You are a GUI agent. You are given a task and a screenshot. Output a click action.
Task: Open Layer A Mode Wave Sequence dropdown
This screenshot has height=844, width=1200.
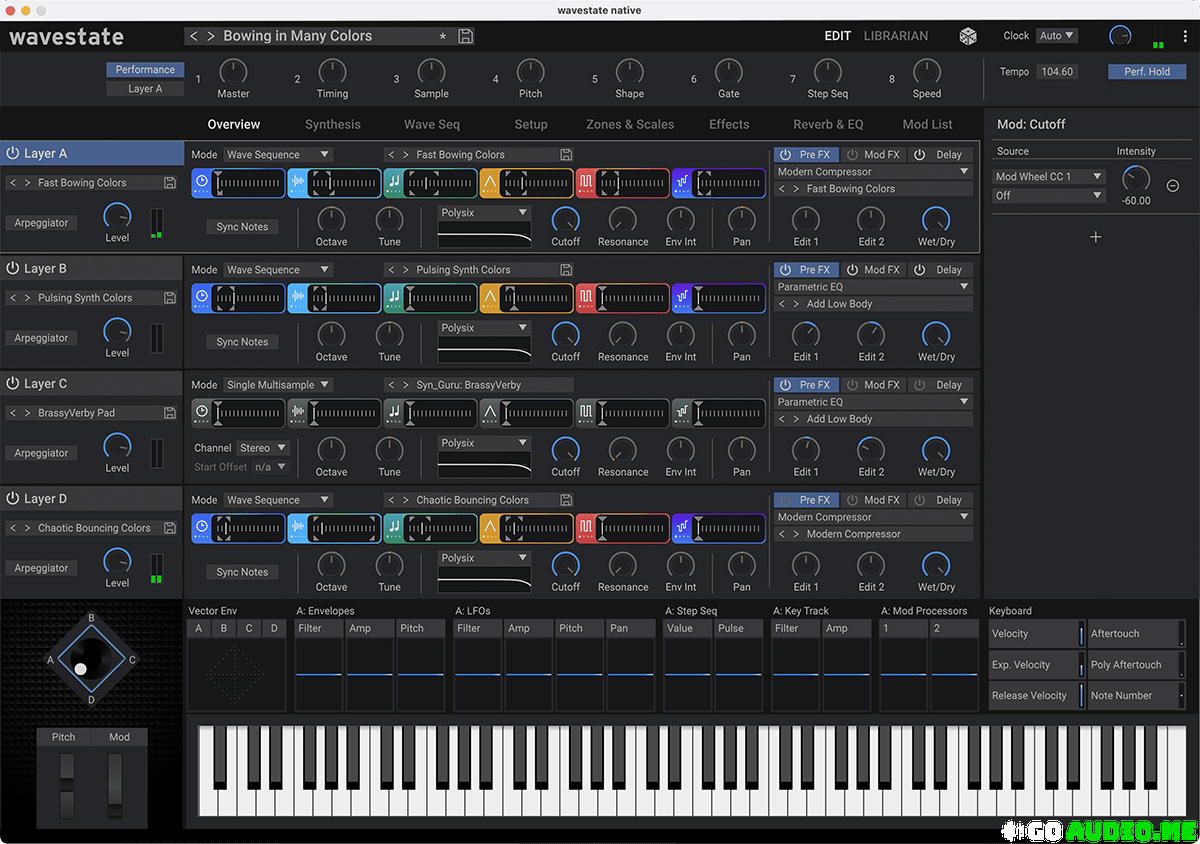click(x=277, y=155)
